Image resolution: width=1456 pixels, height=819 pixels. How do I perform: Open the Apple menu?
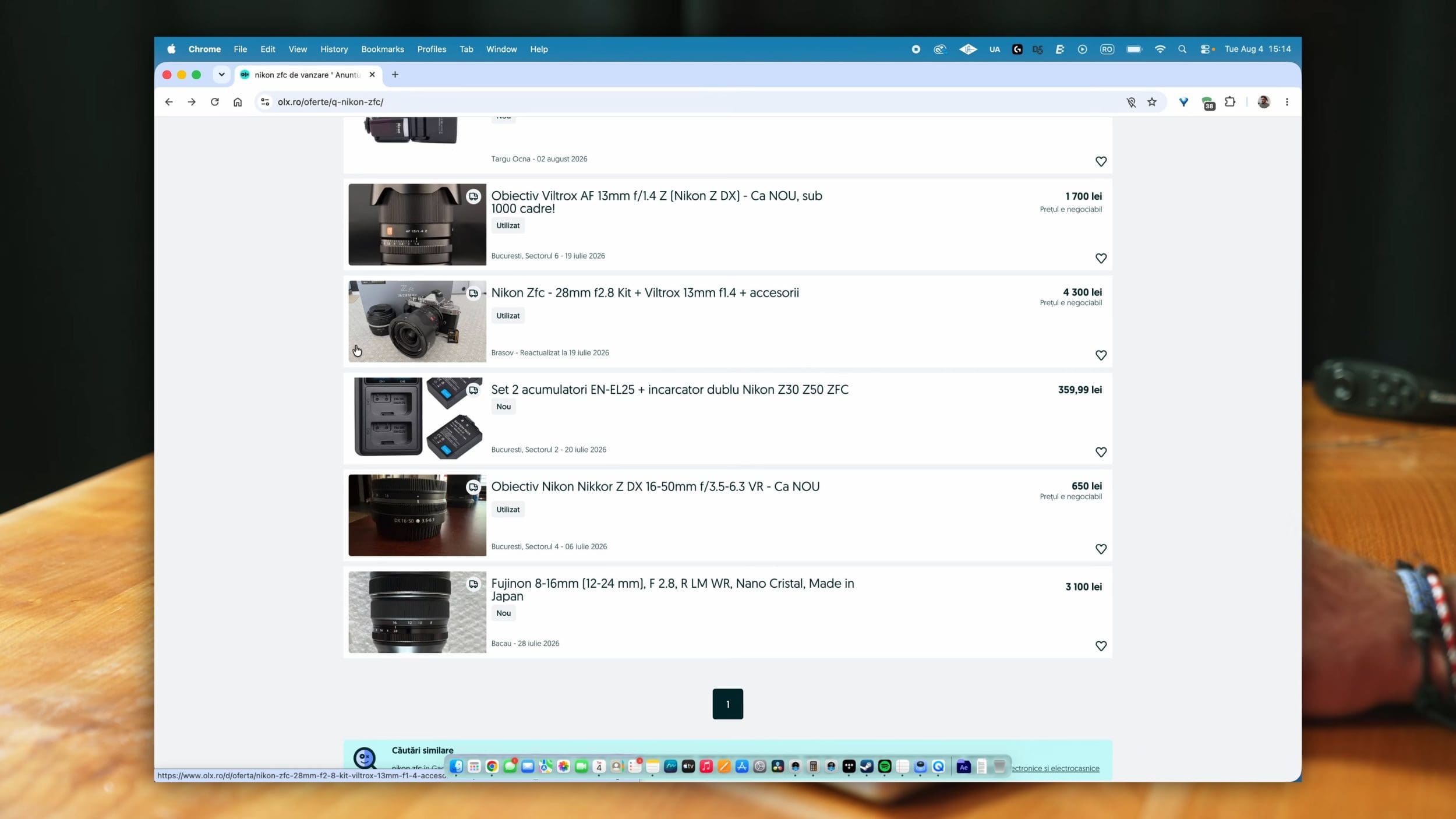[x=171, y=50]
